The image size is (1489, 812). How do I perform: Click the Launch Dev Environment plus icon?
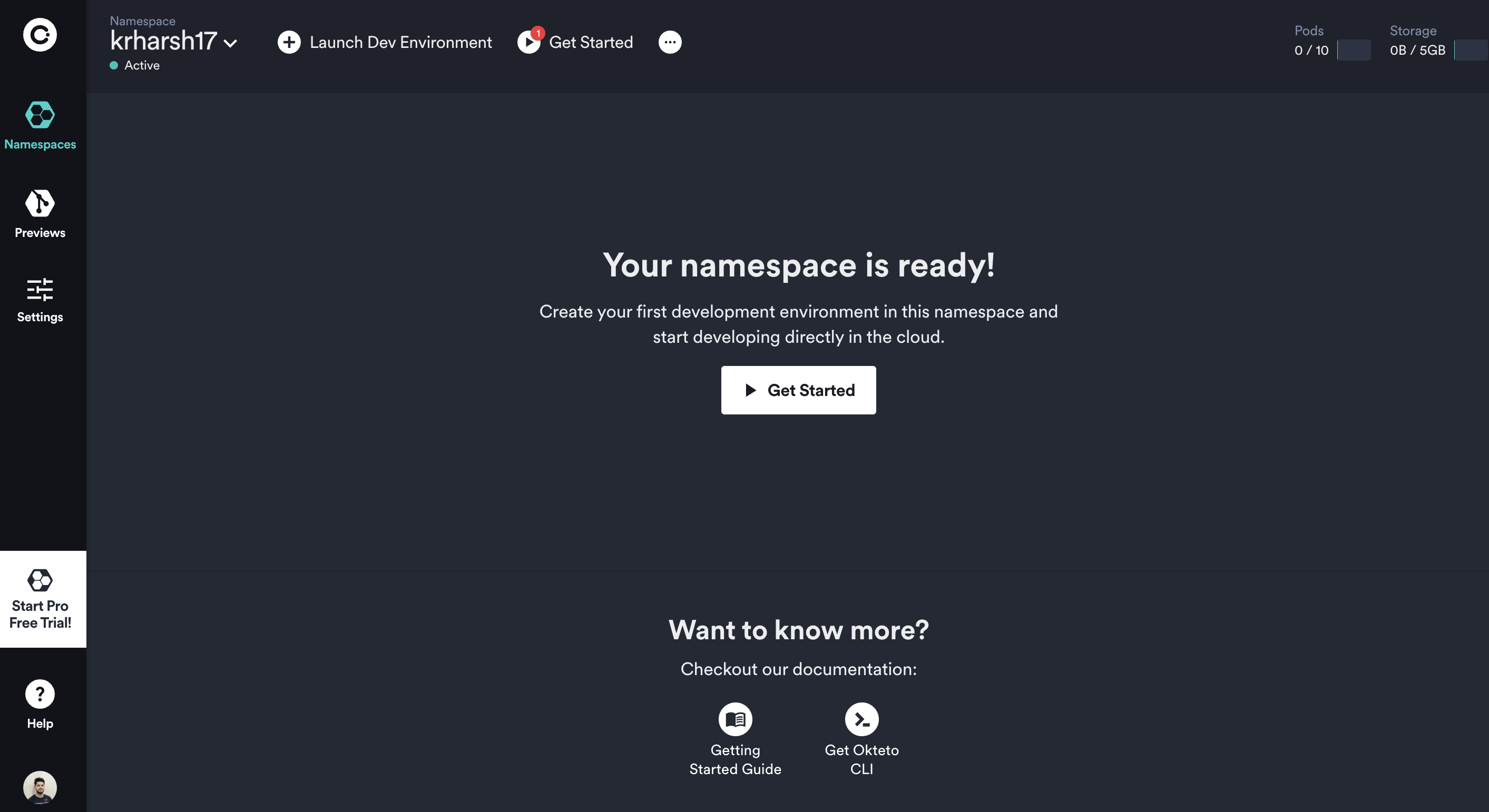[x=289, y=42]
